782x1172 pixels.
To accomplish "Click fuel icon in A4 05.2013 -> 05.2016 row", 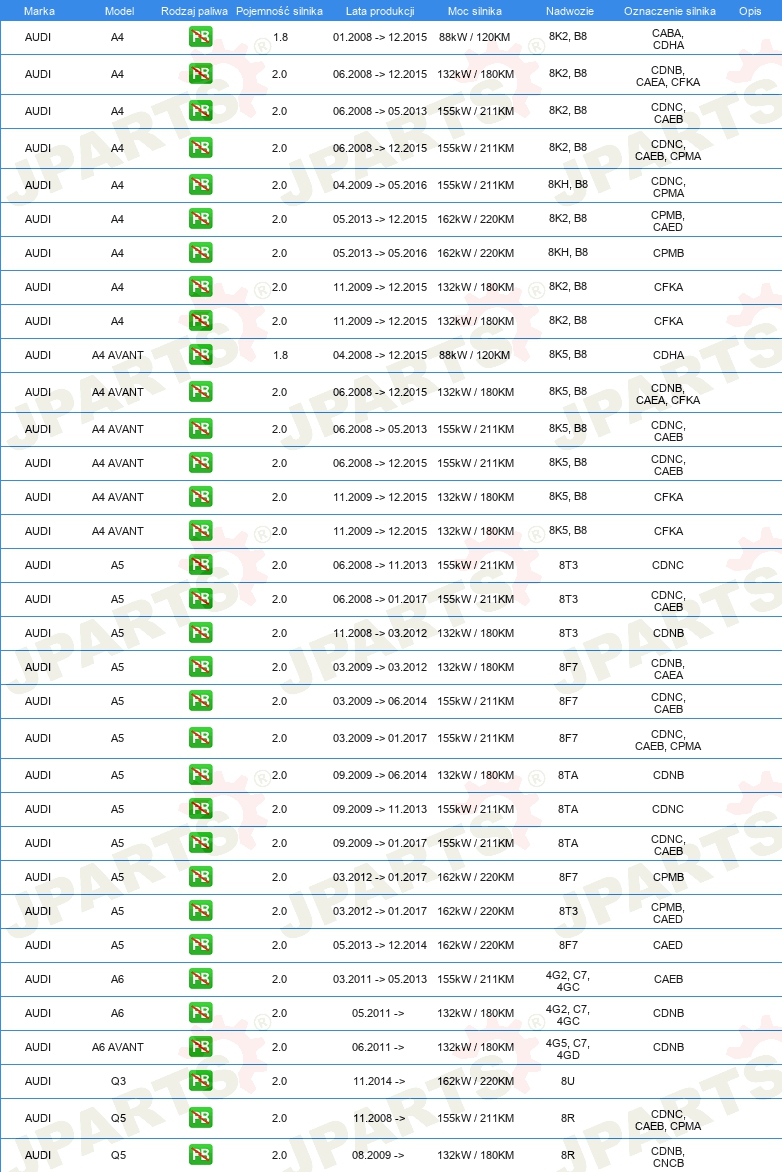I will [x=200, y=253].
